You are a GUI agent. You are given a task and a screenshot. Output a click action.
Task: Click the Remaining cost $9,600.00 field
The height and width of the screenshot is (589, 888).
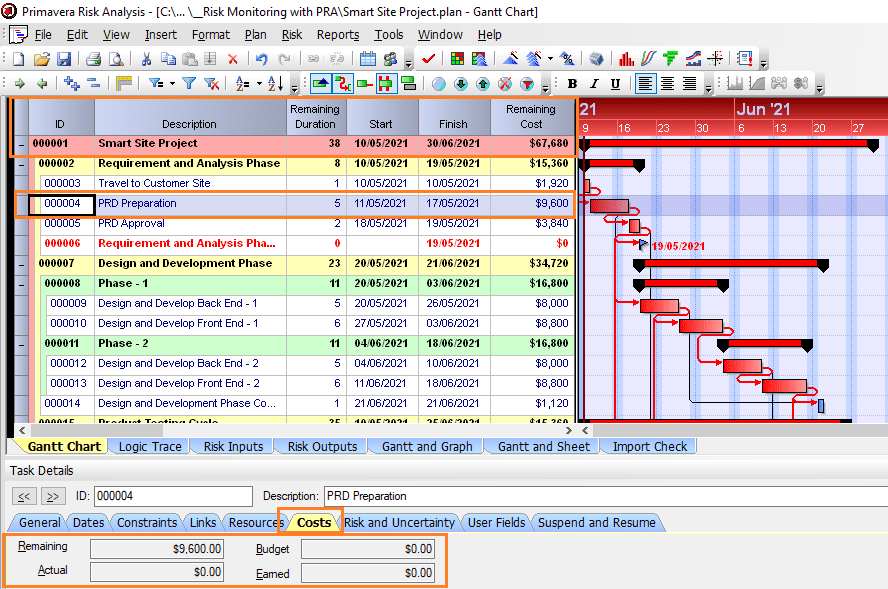coord(157,549)
